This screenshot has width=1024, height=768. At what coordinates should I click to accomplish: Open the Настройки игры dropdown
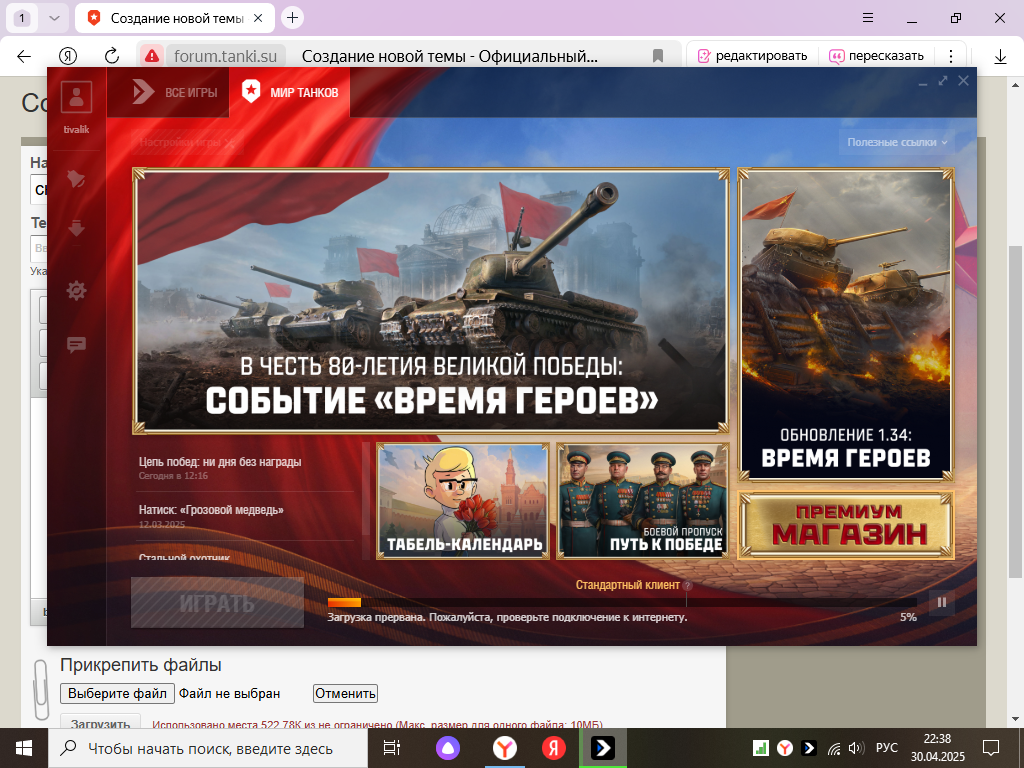click(x=187, y=142)
